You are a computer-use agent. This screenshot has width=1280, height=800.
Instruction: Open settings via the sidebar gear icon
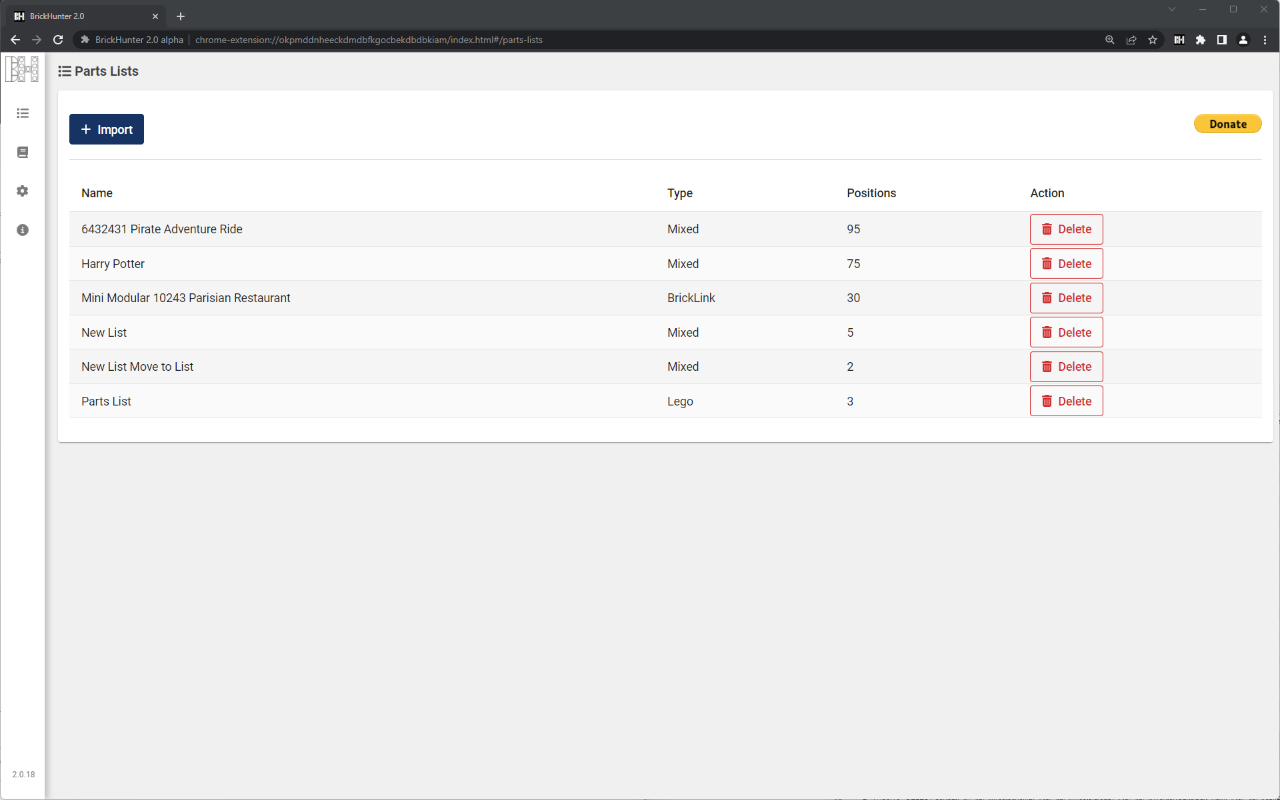23,191
